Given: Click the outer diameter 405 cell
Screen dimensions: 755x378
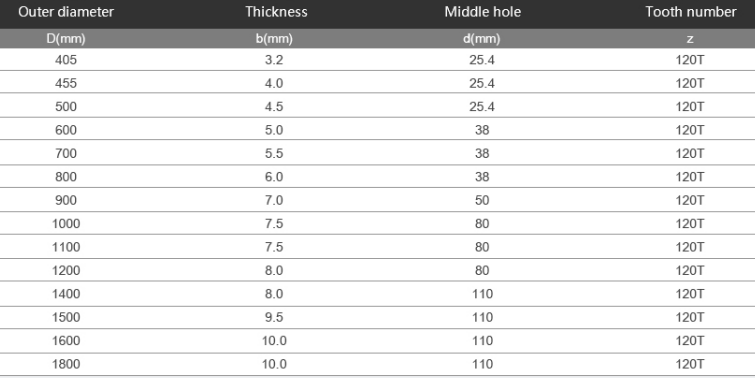Looking at the screenshot, I should (x=66, y=60).
